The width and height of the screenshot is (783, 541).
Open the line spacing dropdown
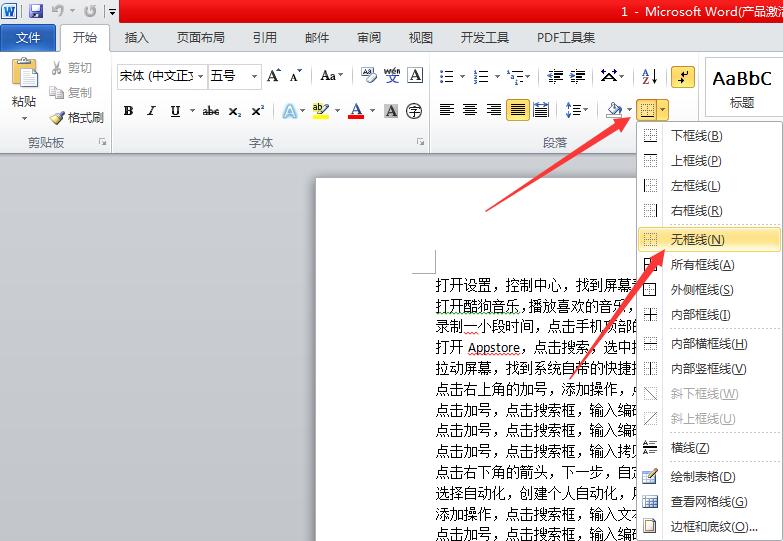(x=577, y=110)
